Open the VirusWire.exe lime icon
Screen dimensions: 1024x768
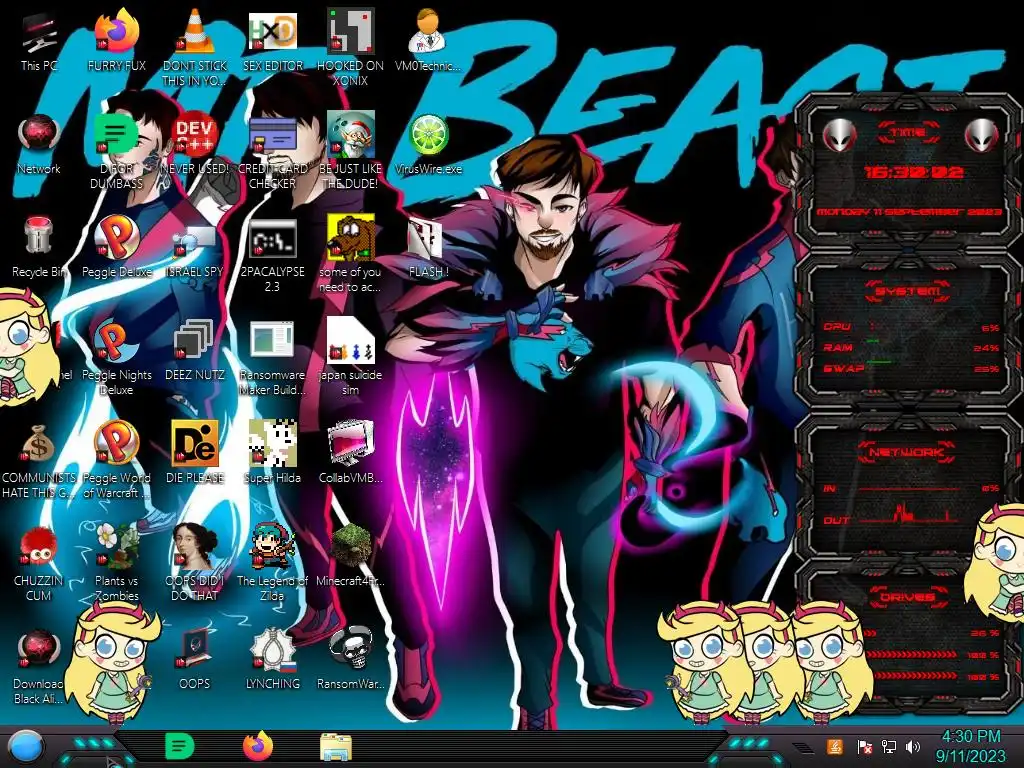click(x=428, y=144)
